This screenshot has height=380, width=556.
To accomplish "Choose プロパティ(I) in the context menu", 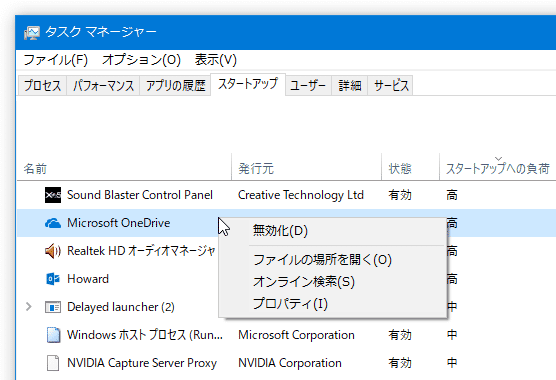I will (x=332, y=304).
